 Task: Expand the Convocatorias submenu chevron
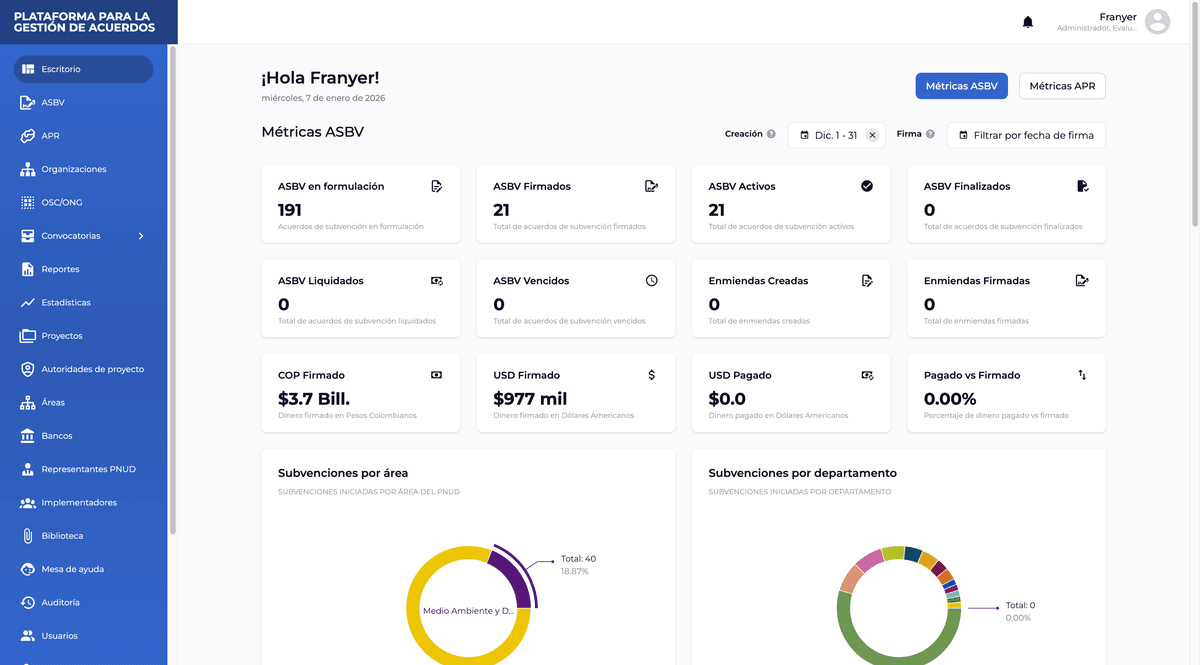coord(141,236)
